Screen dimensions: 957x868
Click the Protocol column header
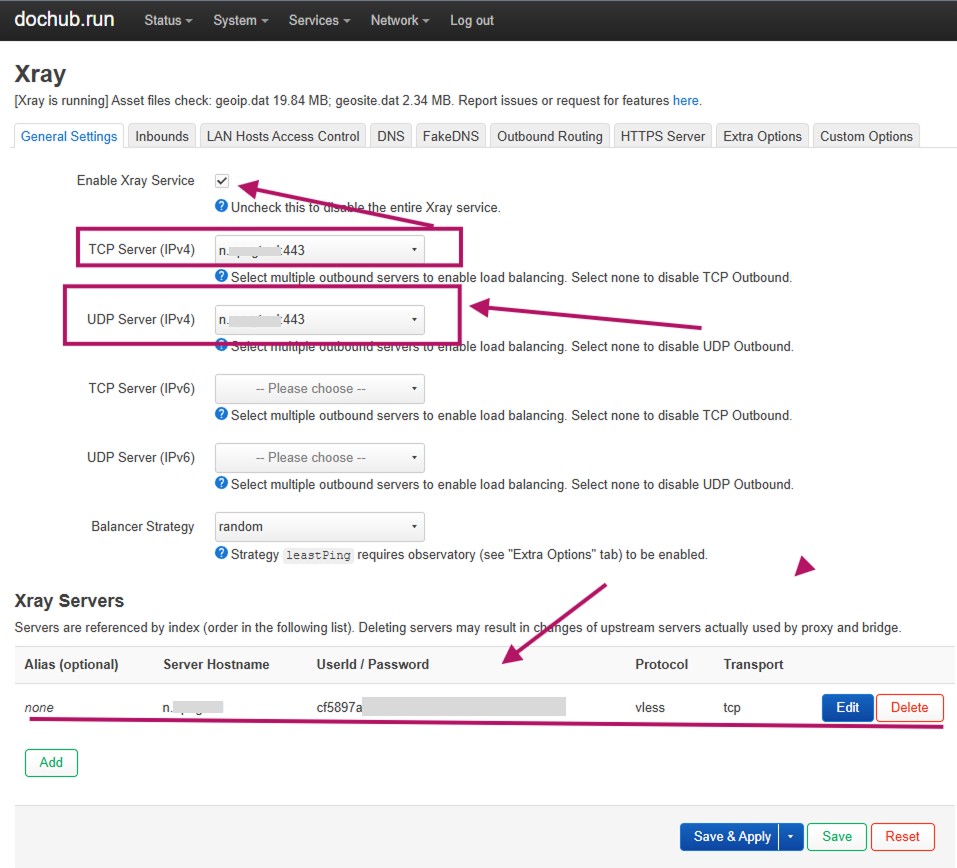click(662, 664)
